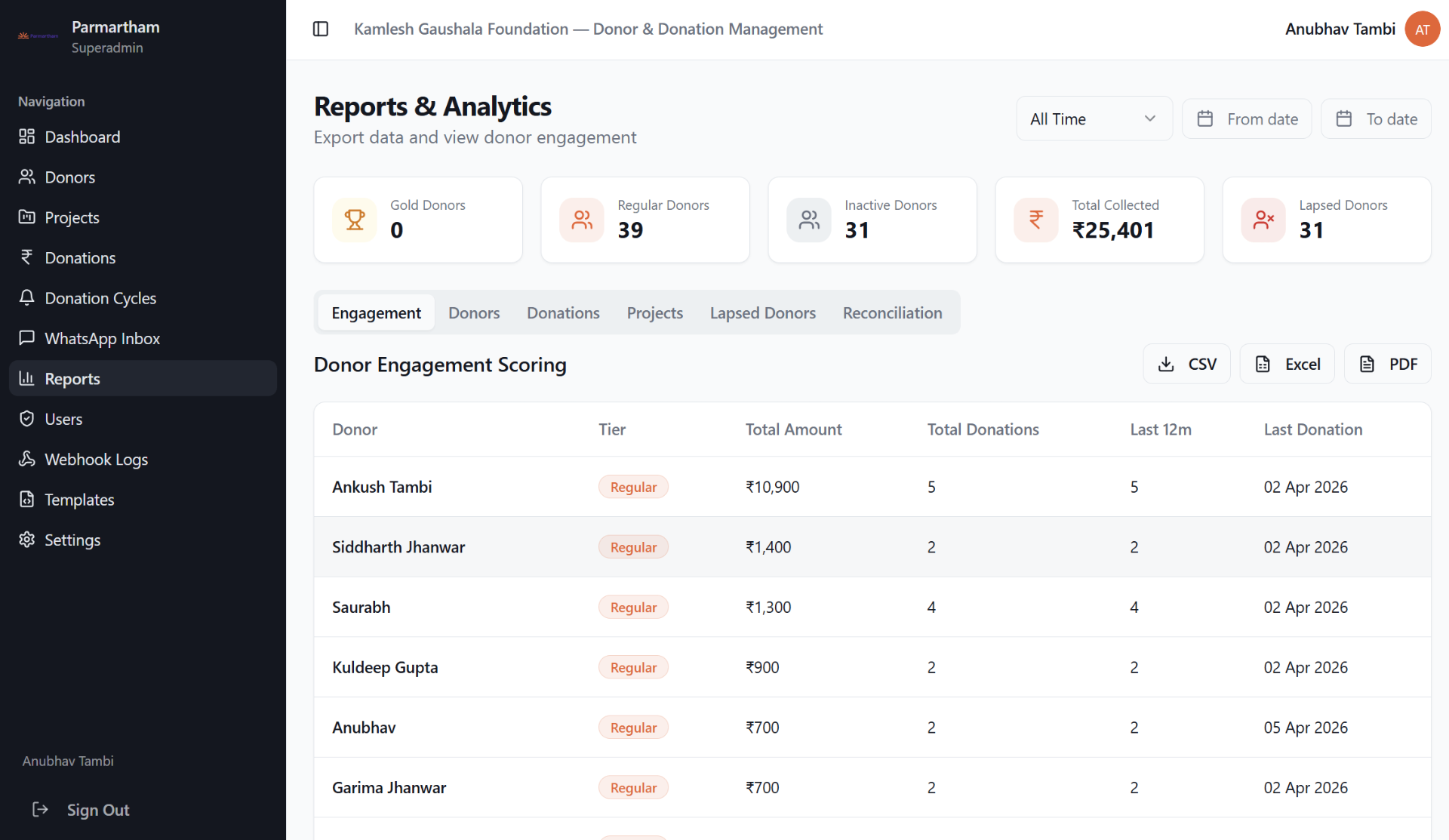Click the calendar icon next to From date
1449x840 pixels.
(1205, 118)
